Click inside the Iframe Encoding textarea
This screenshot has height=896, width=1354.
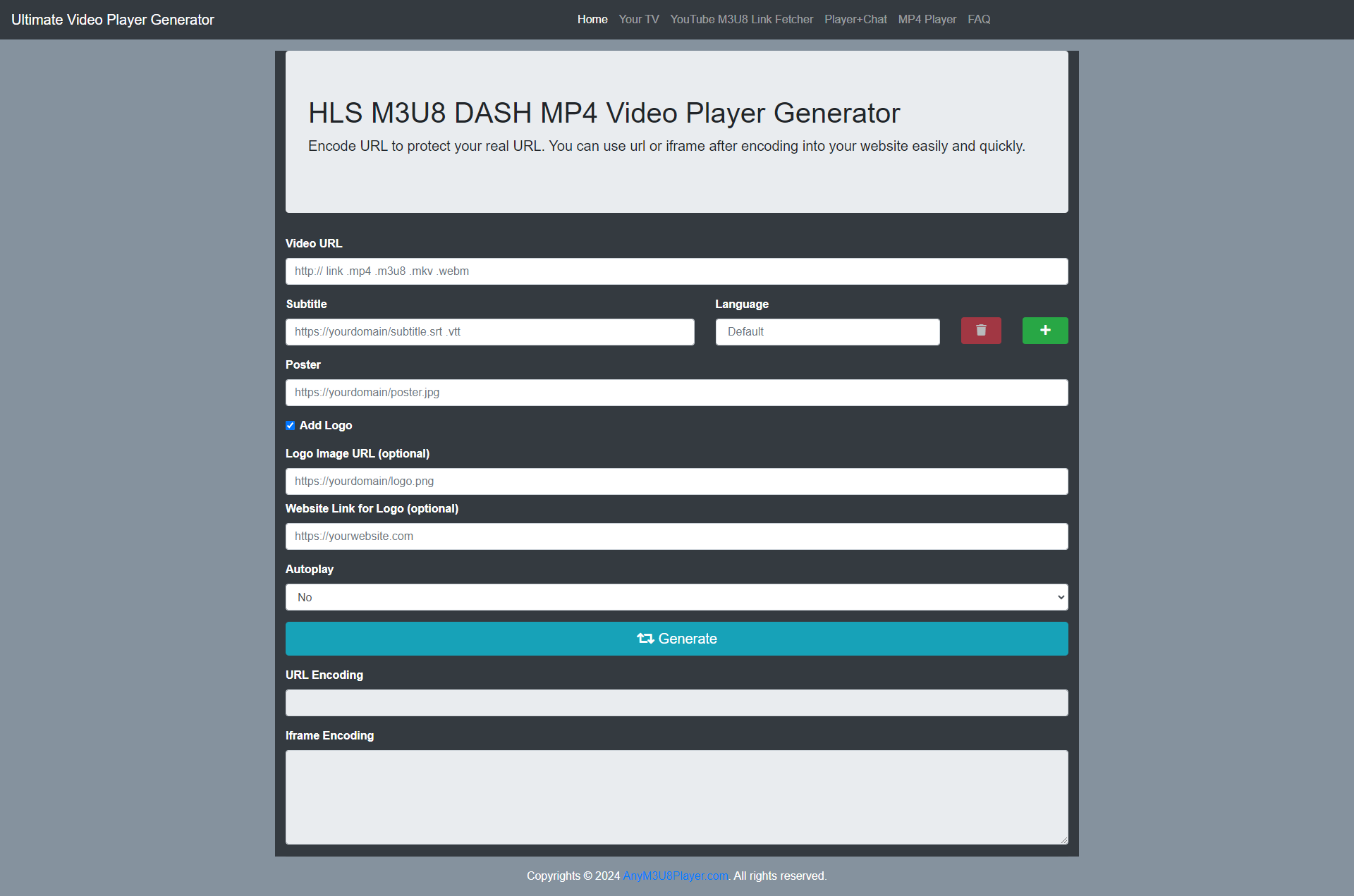pos(676,797)
